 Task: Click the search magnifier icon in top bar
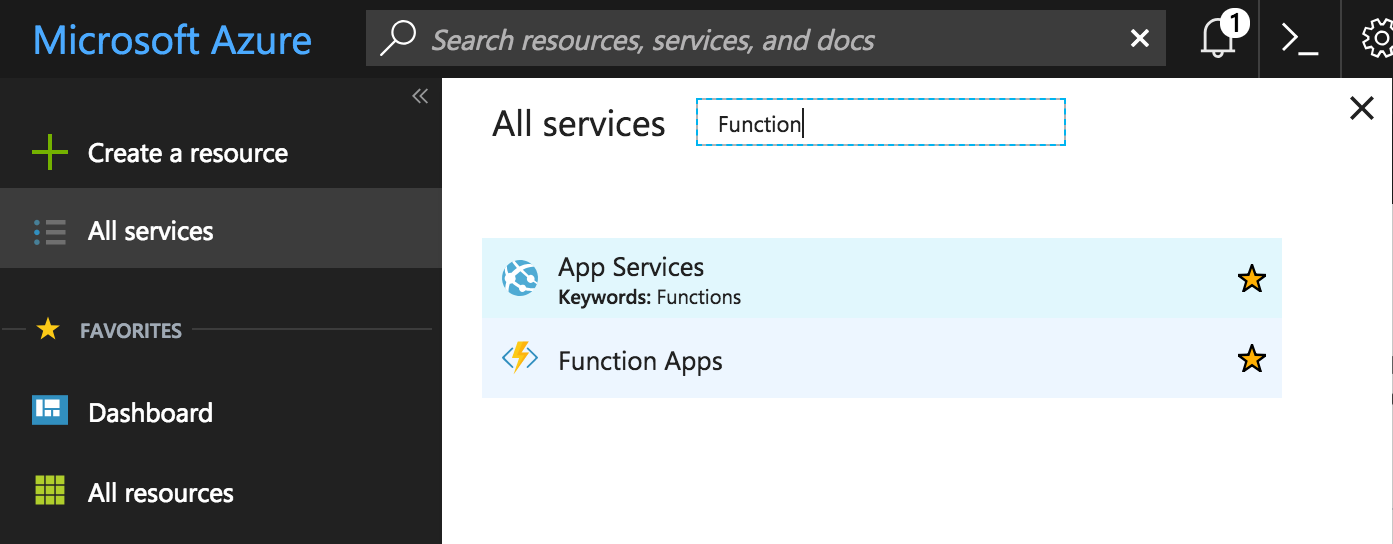tap(398, 38)
